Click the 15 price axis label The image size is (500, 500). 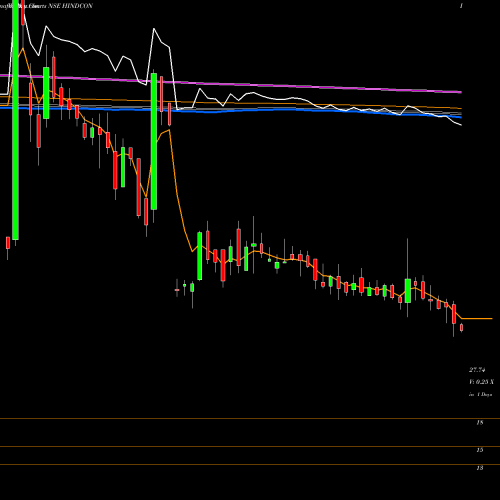(480, 450)
